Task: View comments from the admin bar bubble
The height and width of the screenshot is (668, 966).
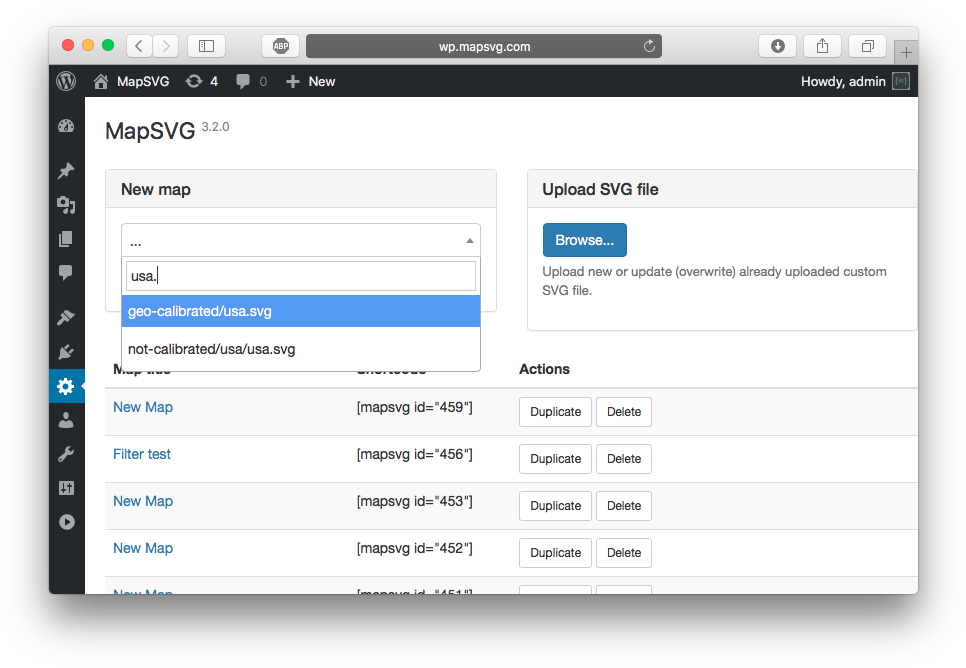Action: click(x=251, y=81)
